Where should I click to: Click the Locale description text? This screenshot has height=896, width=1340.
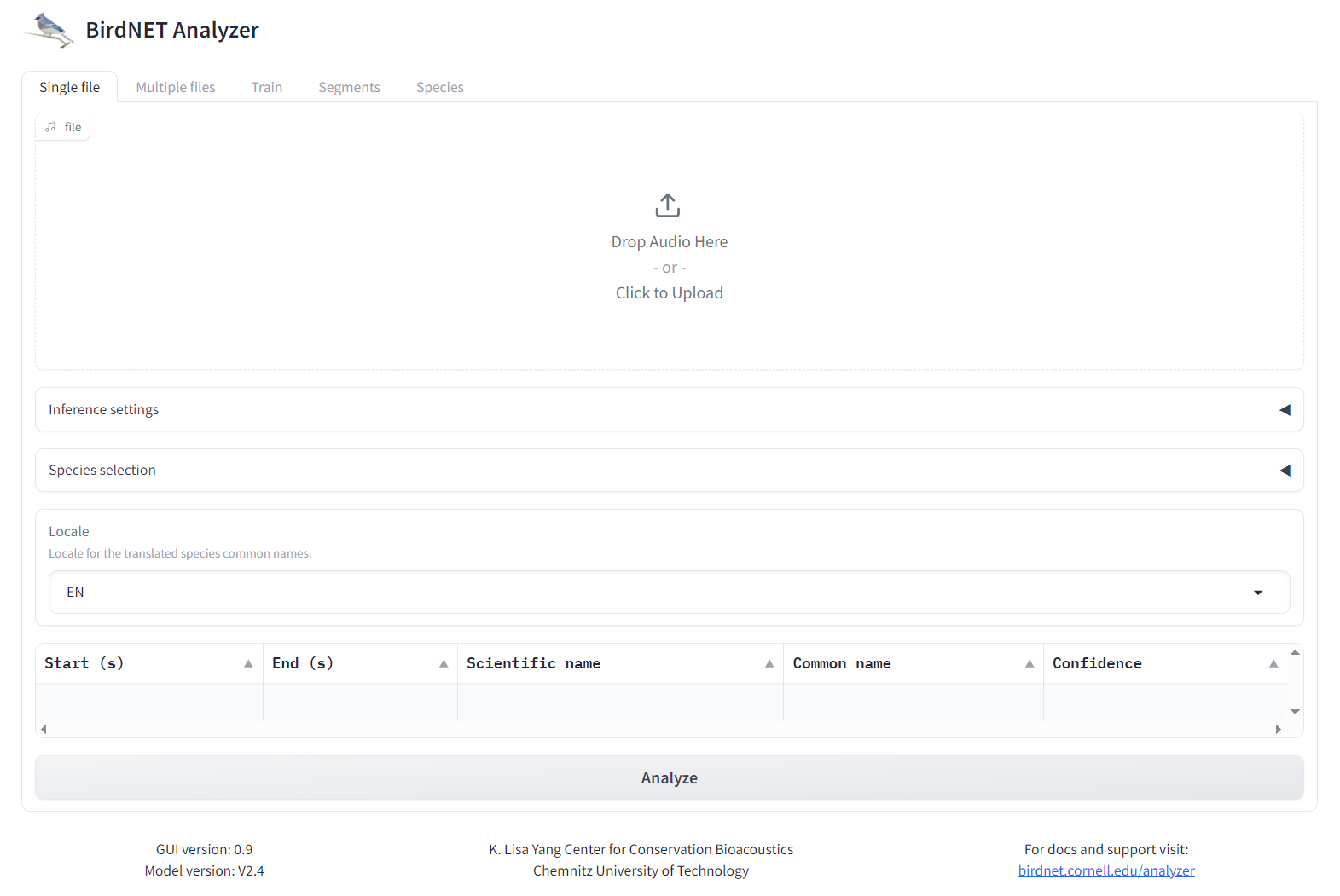click(180, 553)
